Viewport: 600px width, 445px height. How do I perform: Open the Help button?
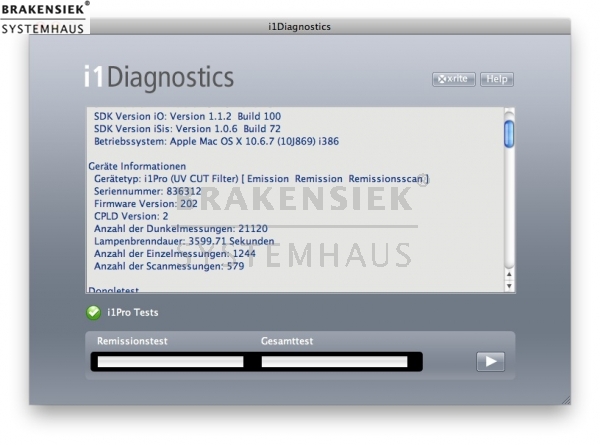click(497, 79)
